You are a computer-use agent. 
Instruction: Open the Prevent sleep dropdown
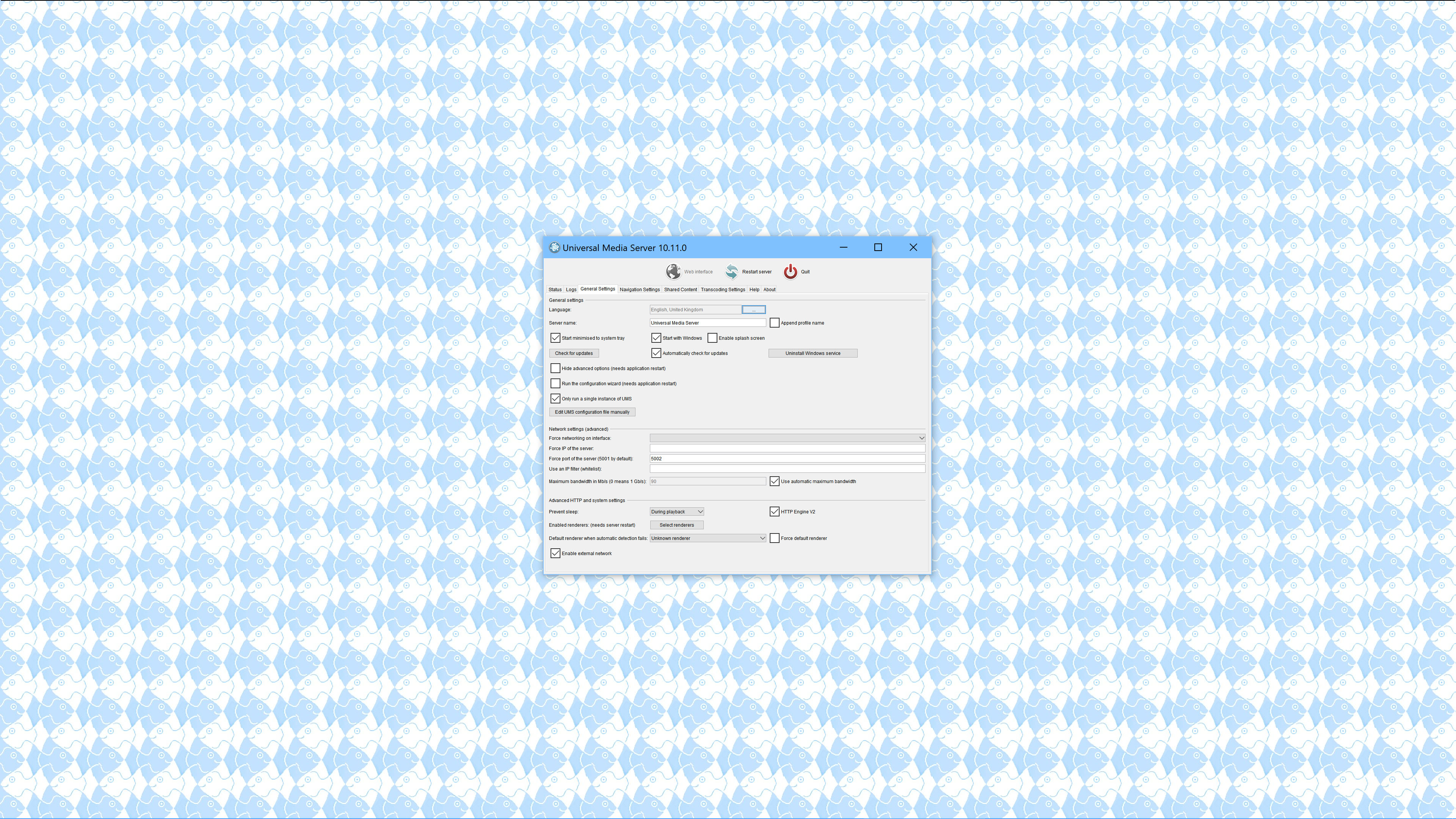pyautogui.click(x=676, y=511)
